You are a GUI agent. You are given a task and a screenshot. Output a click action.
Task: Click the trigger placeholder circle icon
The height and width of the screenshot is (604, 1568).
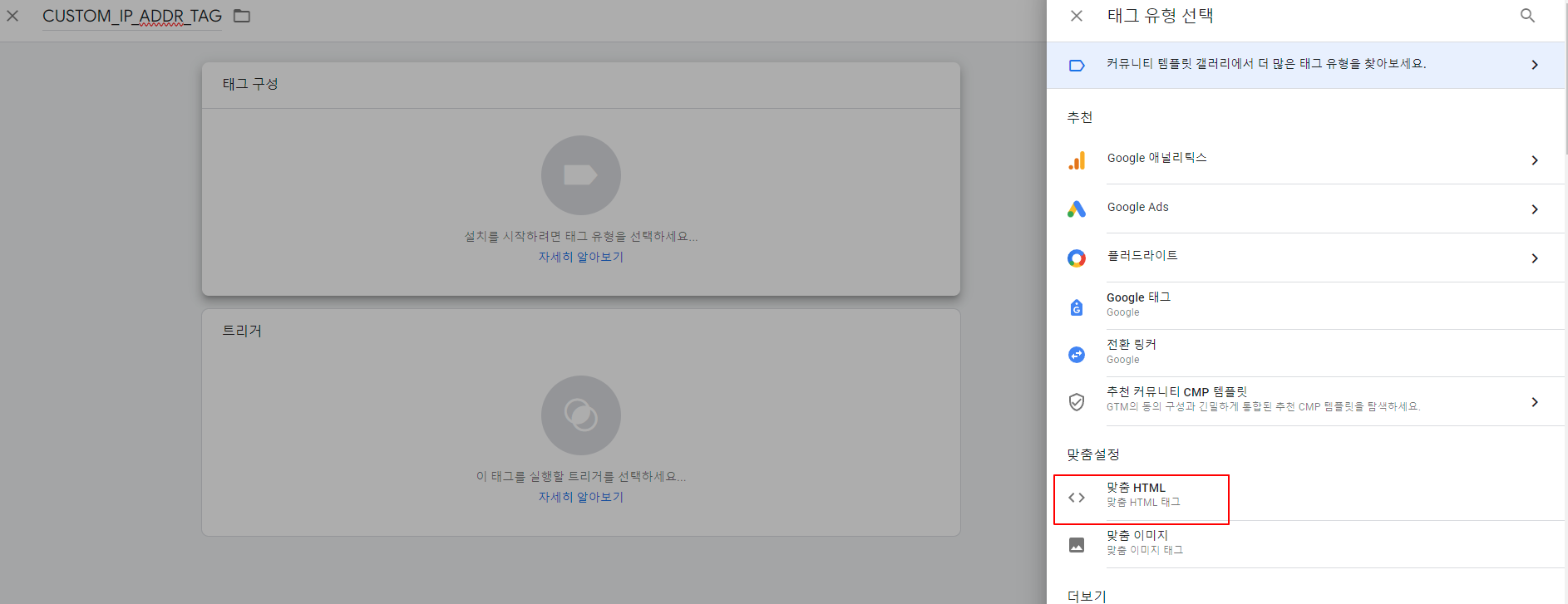click(581, 415)
